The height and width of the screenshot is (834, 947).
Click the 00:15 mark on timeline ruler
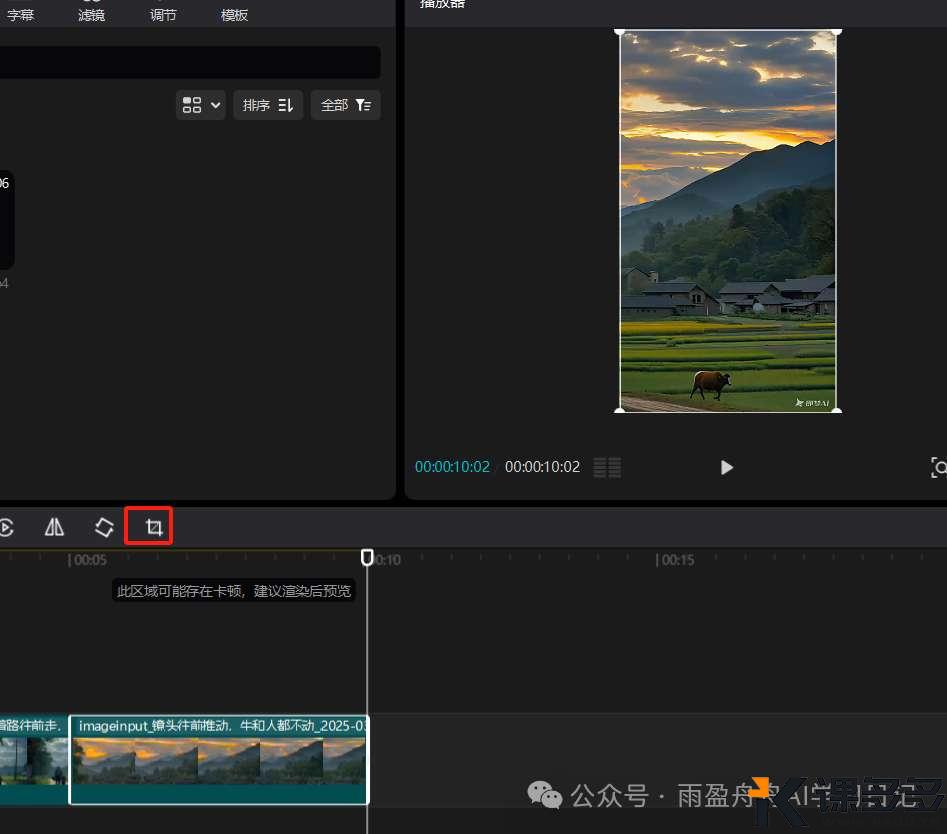click(x=676, y=560)
